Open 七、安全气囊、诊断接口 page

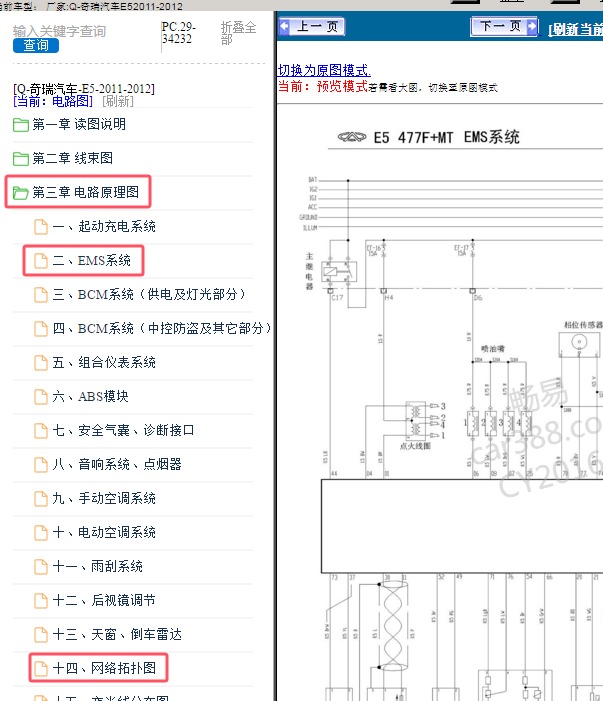tap(123, 430)
